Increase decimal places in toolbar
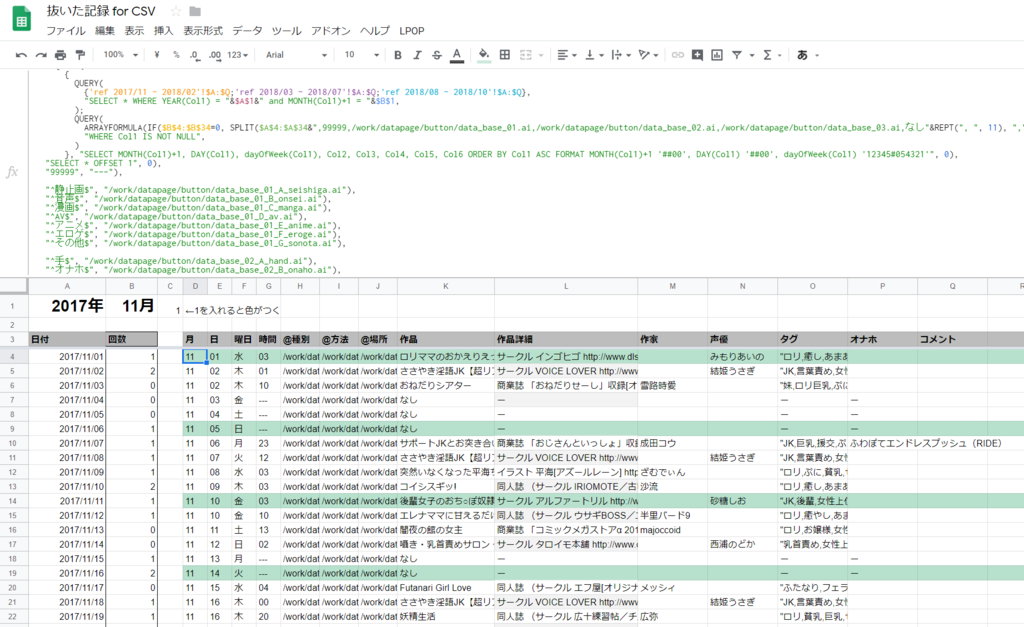This screenshot has width=1024, height=627. coord(215,55)
